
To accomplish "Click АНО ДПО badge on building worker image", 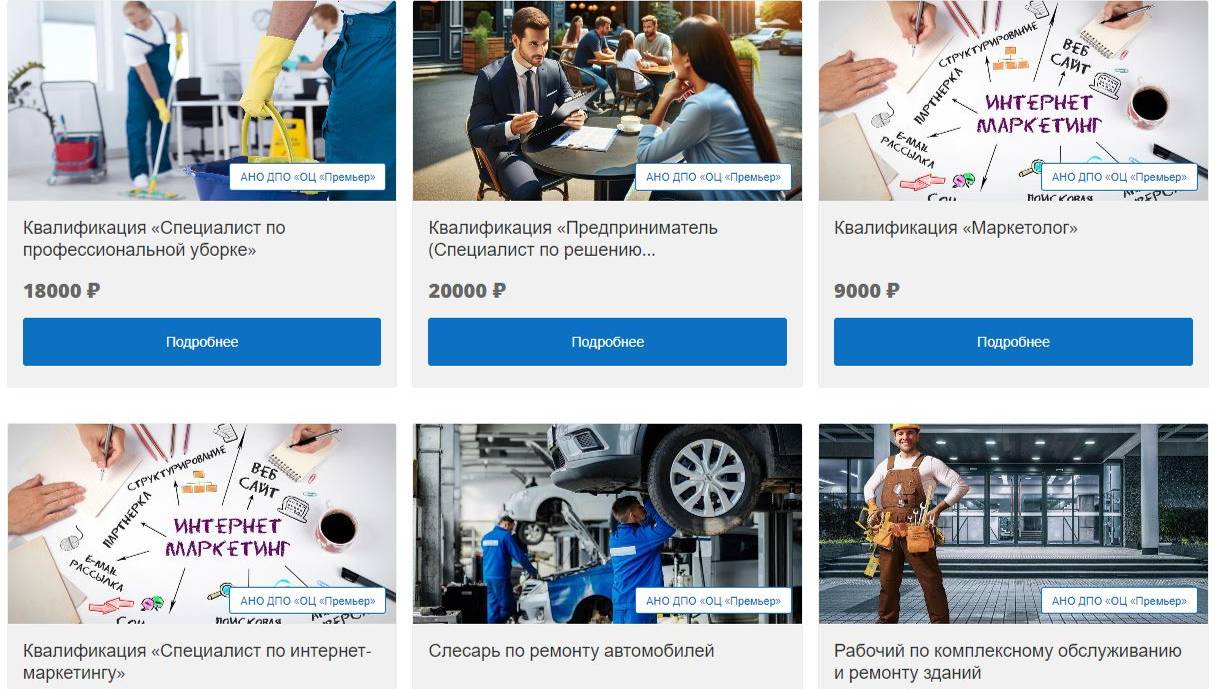I will click(1119, 601).
